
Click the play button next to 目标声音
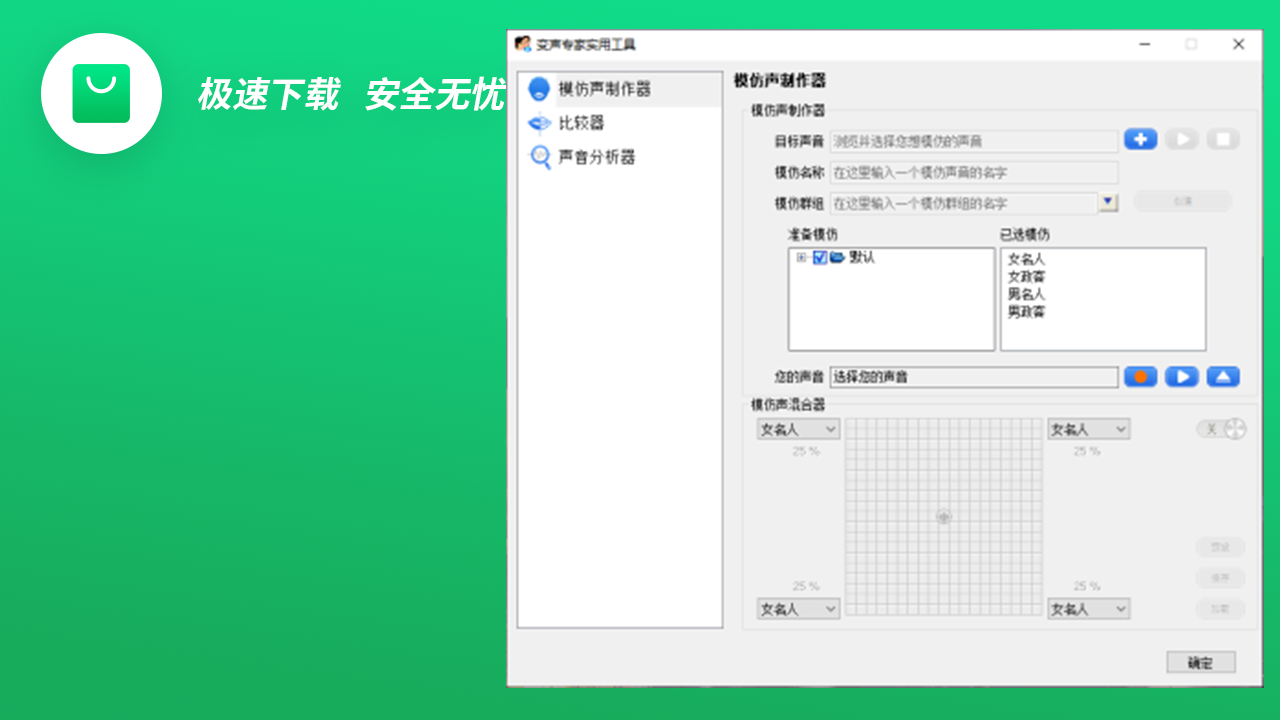(1181, 139)
